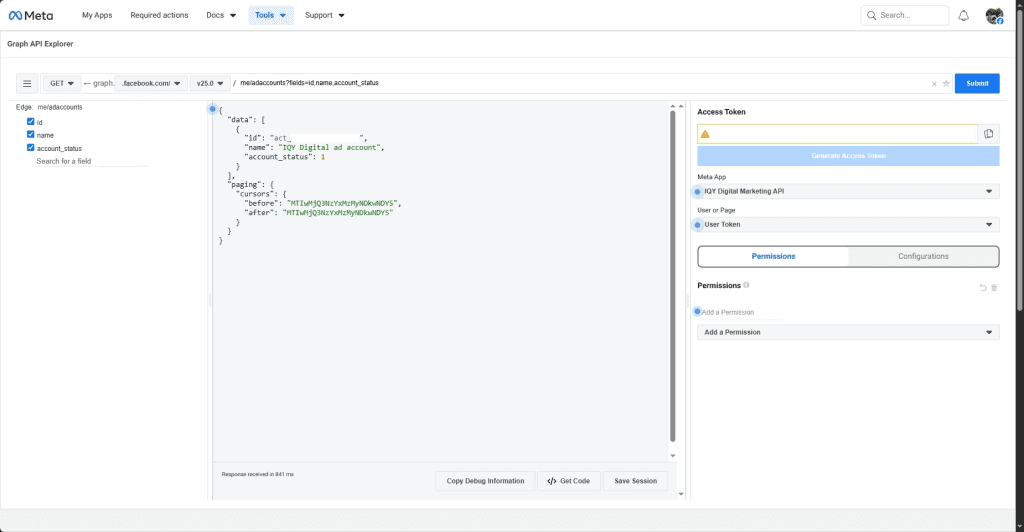This screenshot has width=1024, height=532.
Task: Open Required actions
Action: [x=159, y=15]
